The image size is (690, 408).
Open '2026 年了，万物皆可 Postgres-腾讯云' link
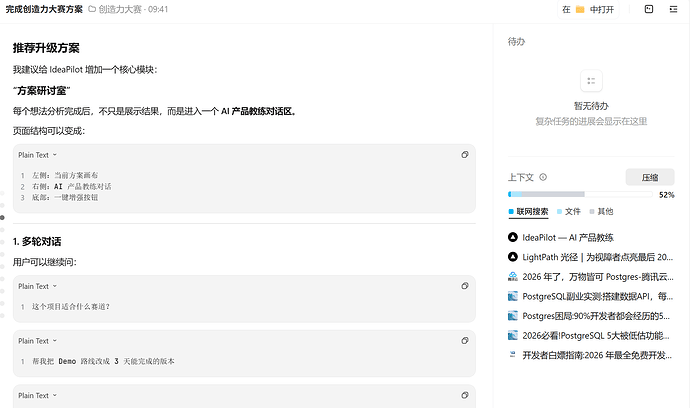click(x=598, y=277)
